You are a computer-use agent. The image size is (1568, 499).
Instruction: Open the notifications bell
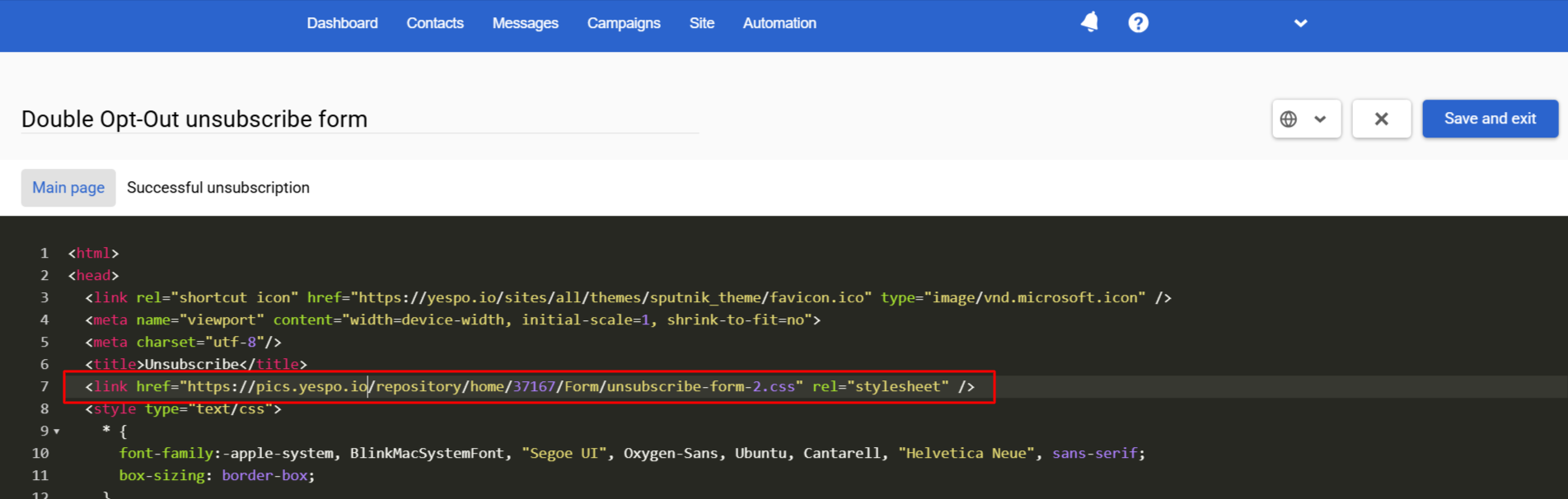[x=1089, y=22]
